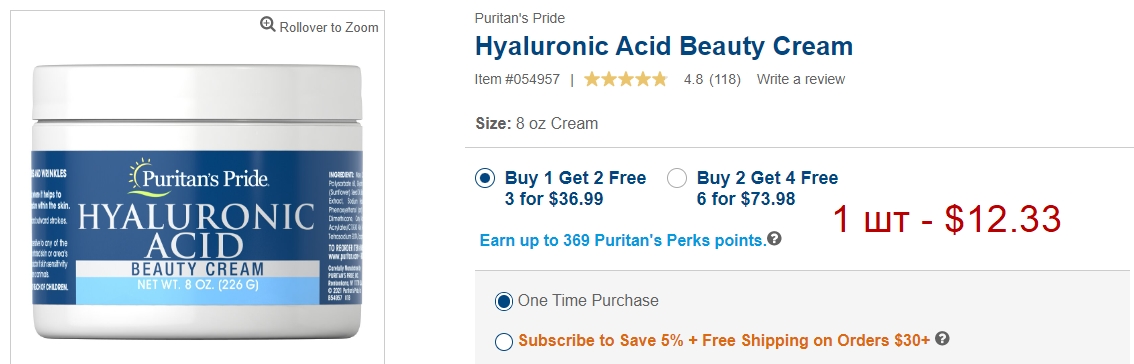This screenshot has width=1134, height=364.
Task: Choose Subscribe to Save 5% radio button
Action: [x=504, y=342]
